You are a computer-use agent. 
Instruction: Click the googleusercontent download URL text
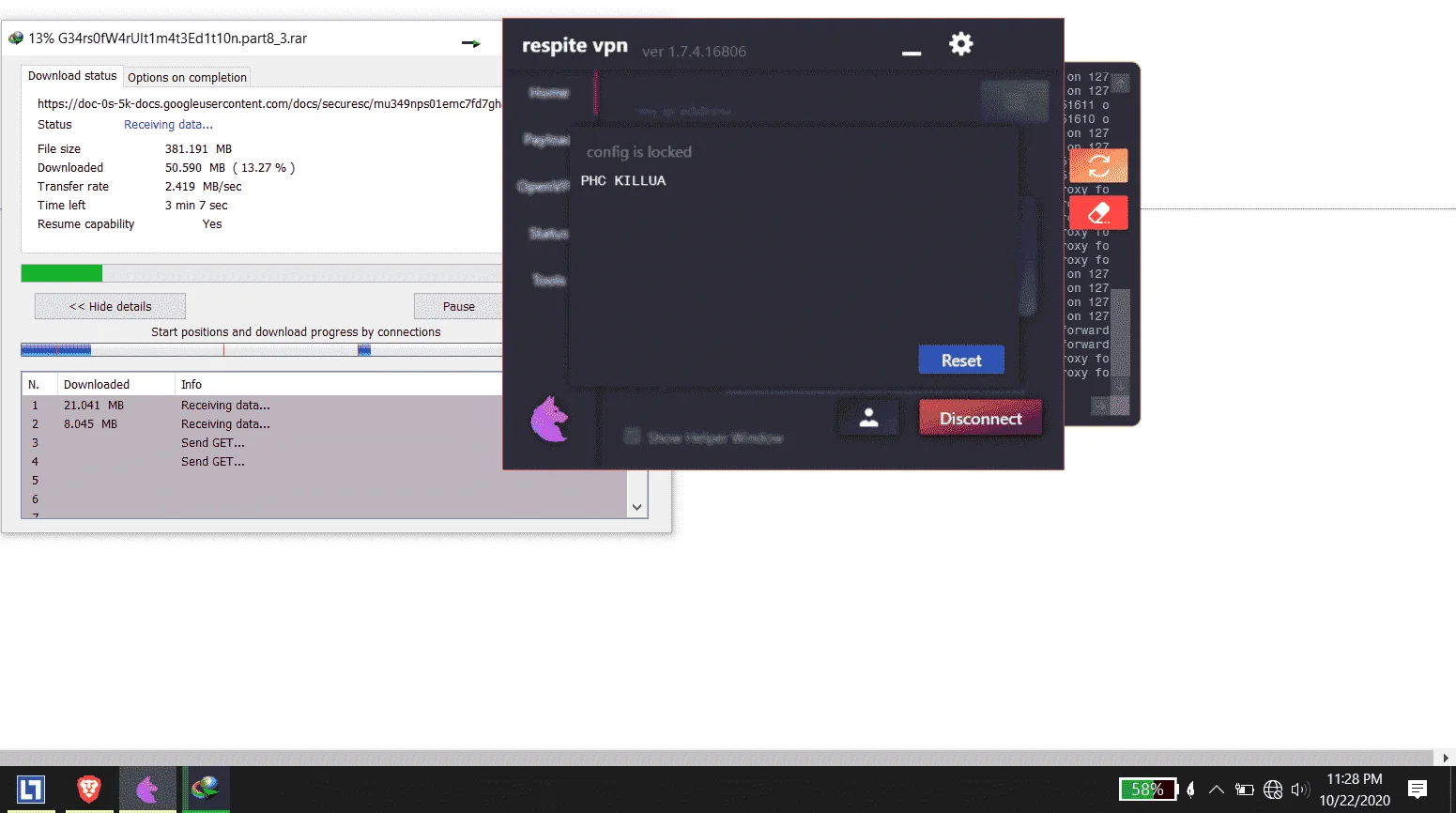(269, 104)
